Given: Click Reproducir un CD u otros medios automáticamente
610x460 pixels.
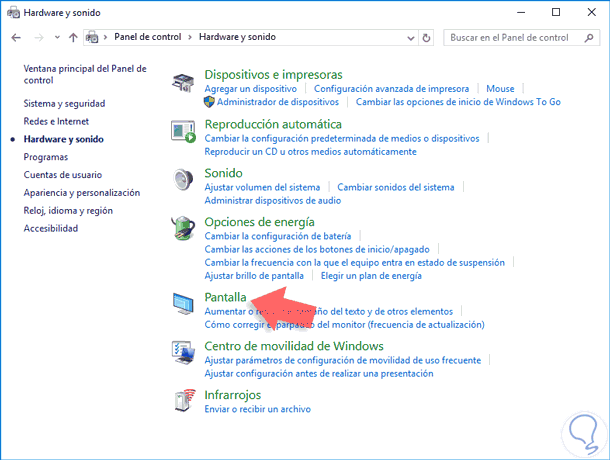Looking at the screenshot, I should pos(310,152).
